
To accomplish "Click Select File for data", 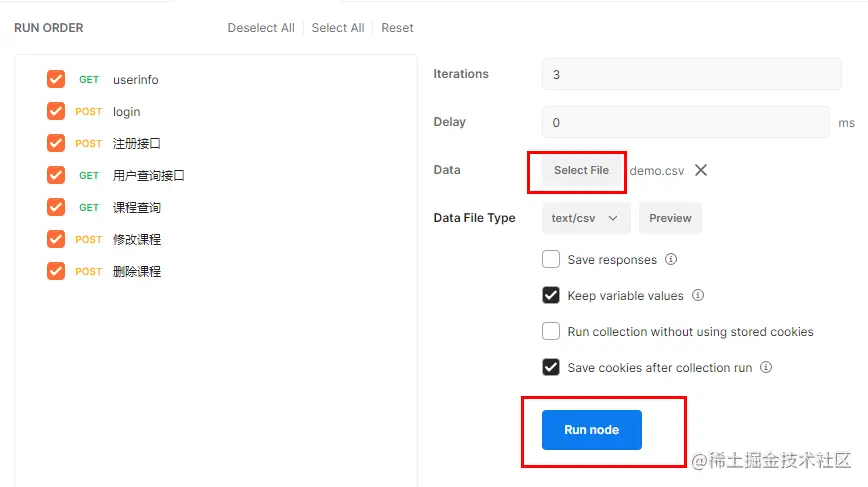I will (581, 171).
